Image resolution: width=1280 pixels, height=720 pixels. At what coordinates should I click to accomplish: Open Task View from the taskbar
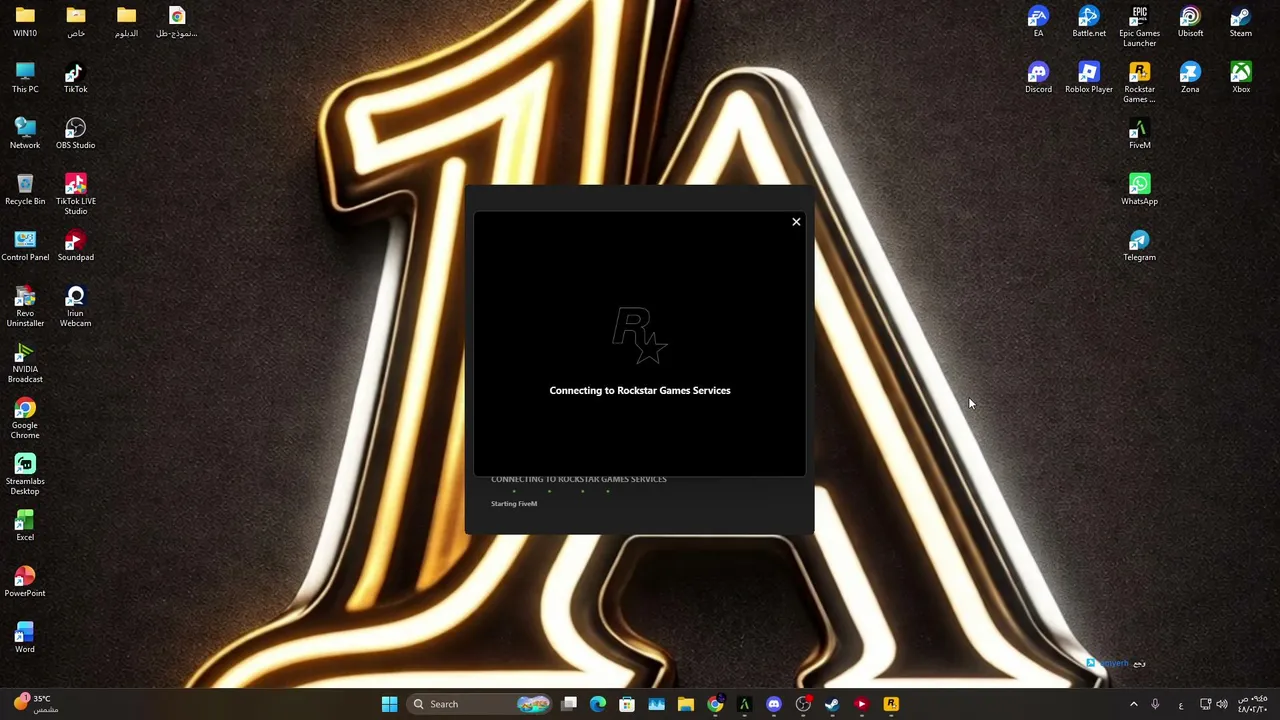[569, 704]
